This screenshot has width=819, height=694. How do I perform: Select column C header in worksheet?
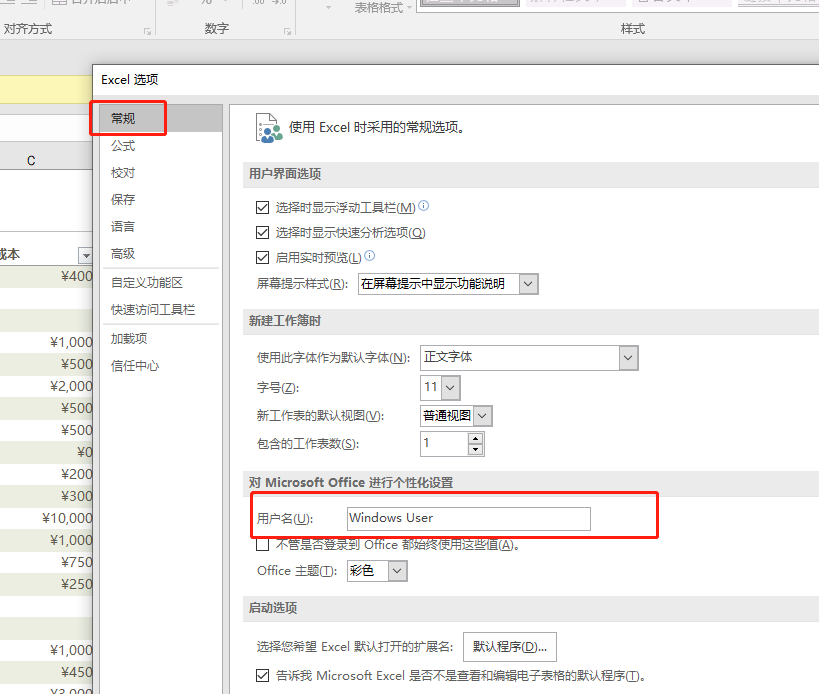(31, 161)
